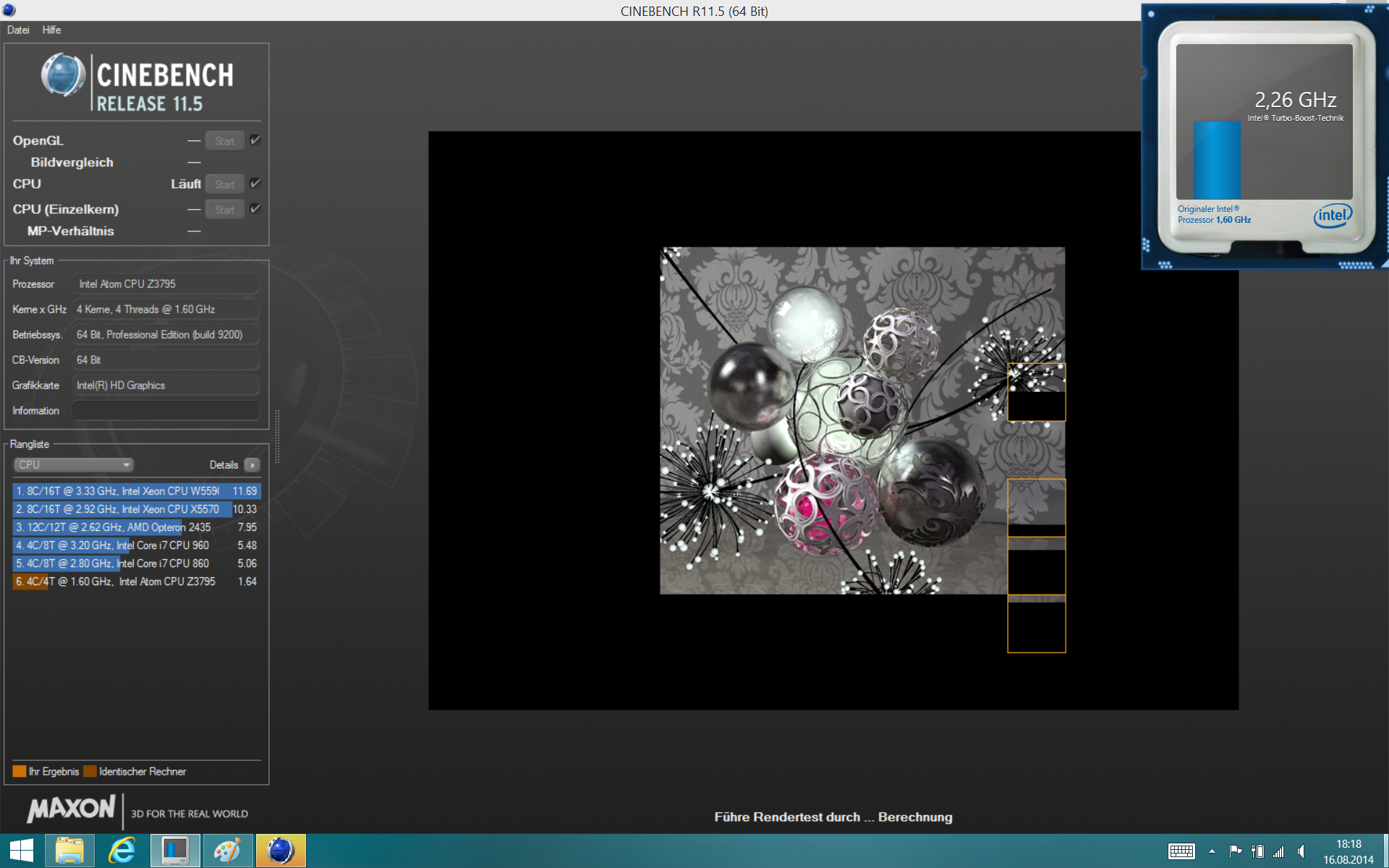Open the Action Center flag icon
This screenshot has width=1389, height=868.
point(1235,851)
